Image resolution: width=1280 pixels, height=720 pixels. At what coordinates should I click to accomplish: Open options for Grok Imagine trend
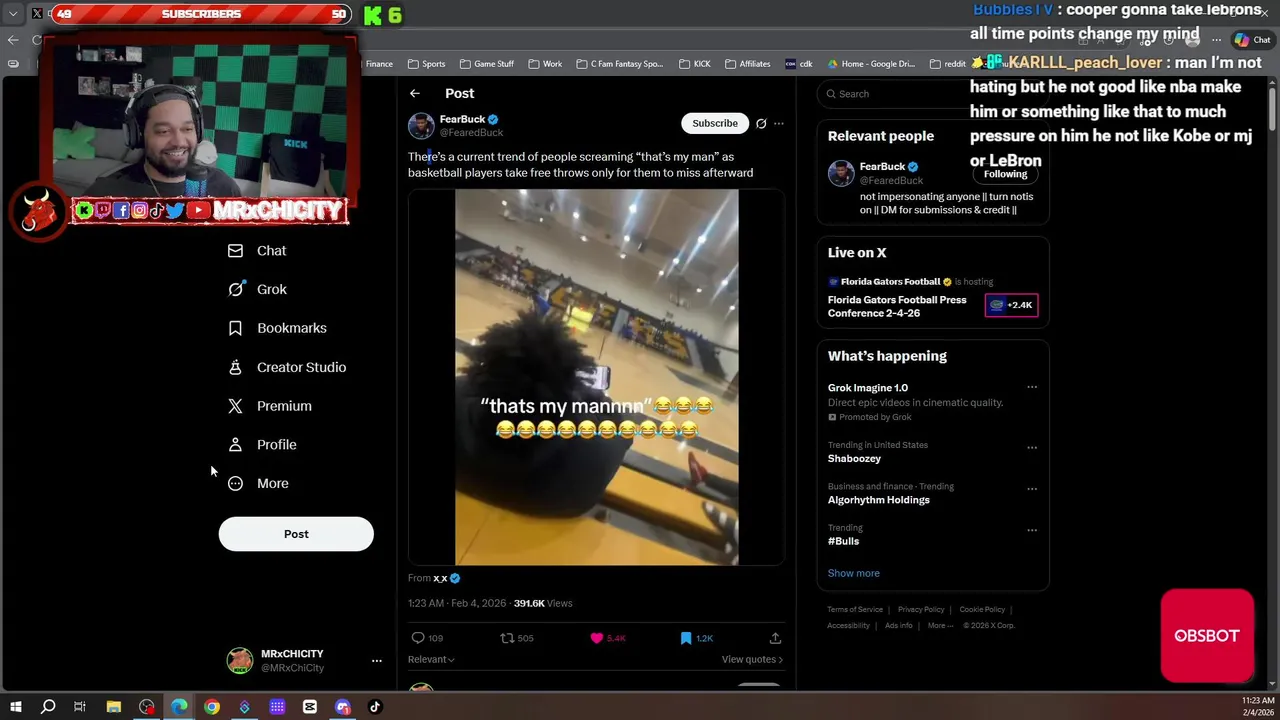(1032, 387)
